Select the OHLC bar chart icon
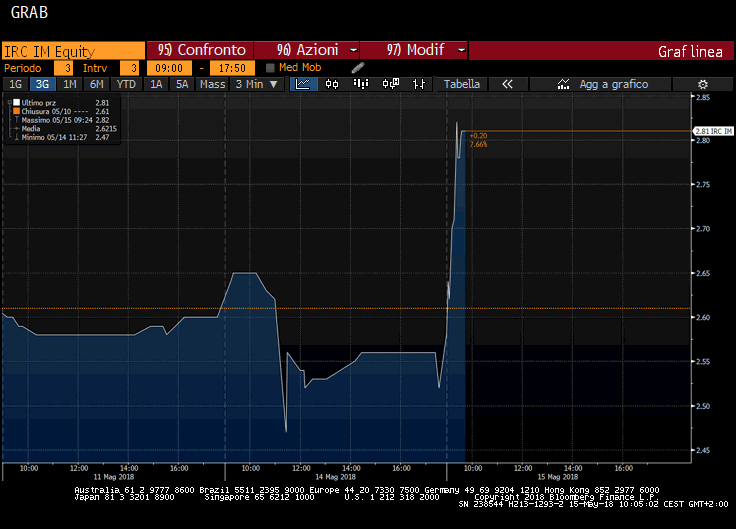The width and height of the screenshot is (736, 529). (x=419, y=84)
